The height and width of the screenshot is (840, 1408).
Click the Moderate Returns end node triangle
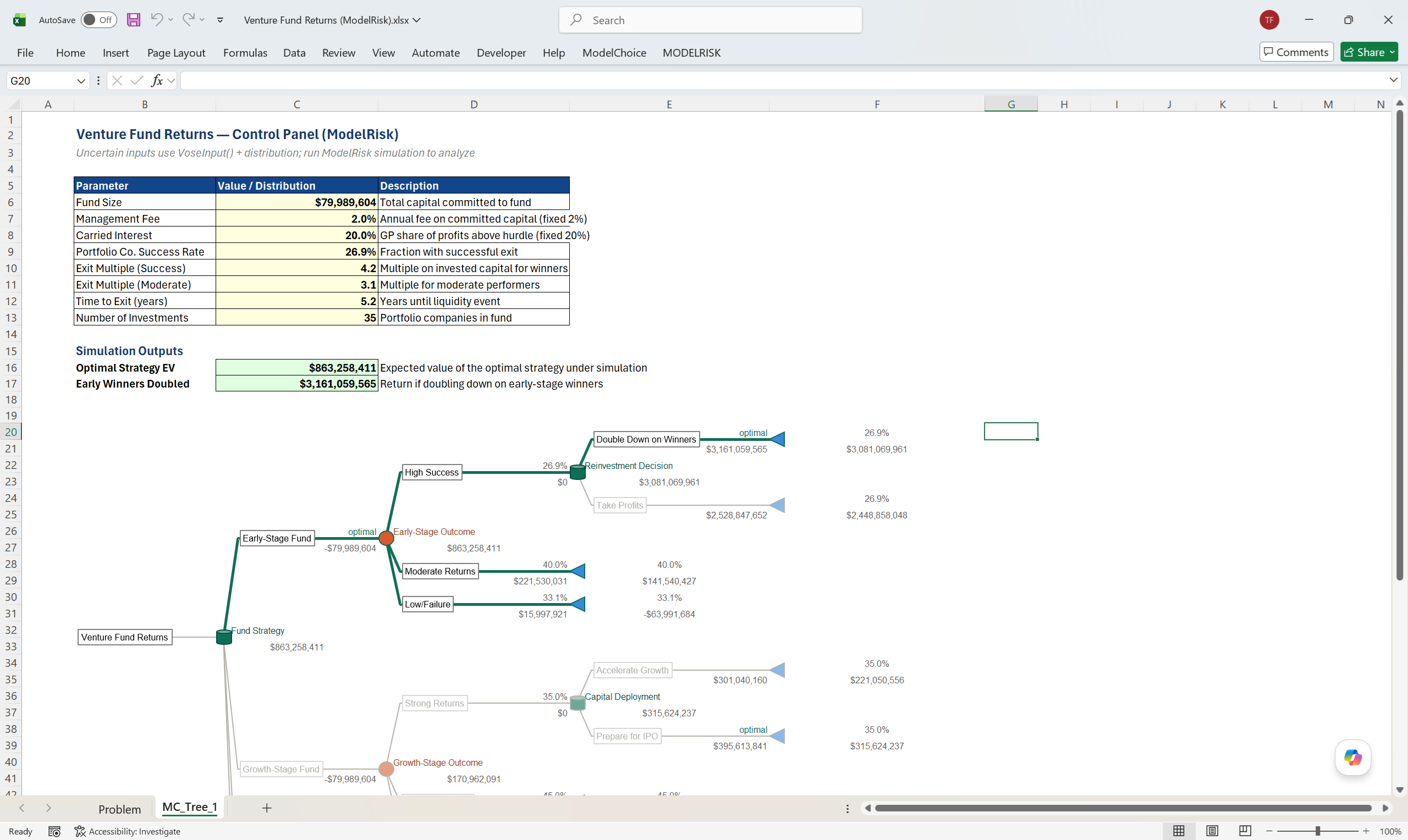(x=578, y=571)
